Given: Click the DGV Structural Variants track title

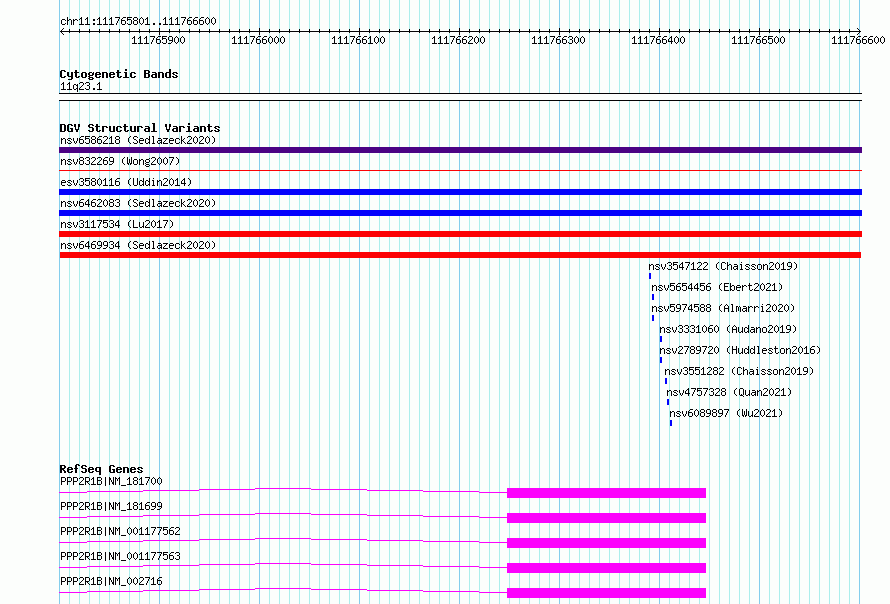Looking at the screenshot, I should point(140,128).
